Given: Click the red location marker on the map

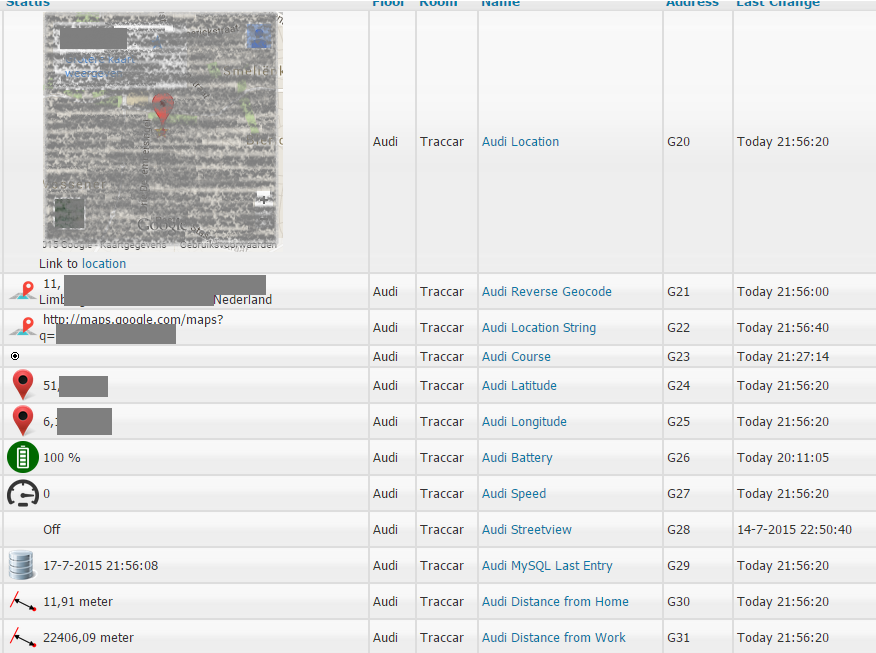Looking at the screenshot, I should (x=163, y=110).
